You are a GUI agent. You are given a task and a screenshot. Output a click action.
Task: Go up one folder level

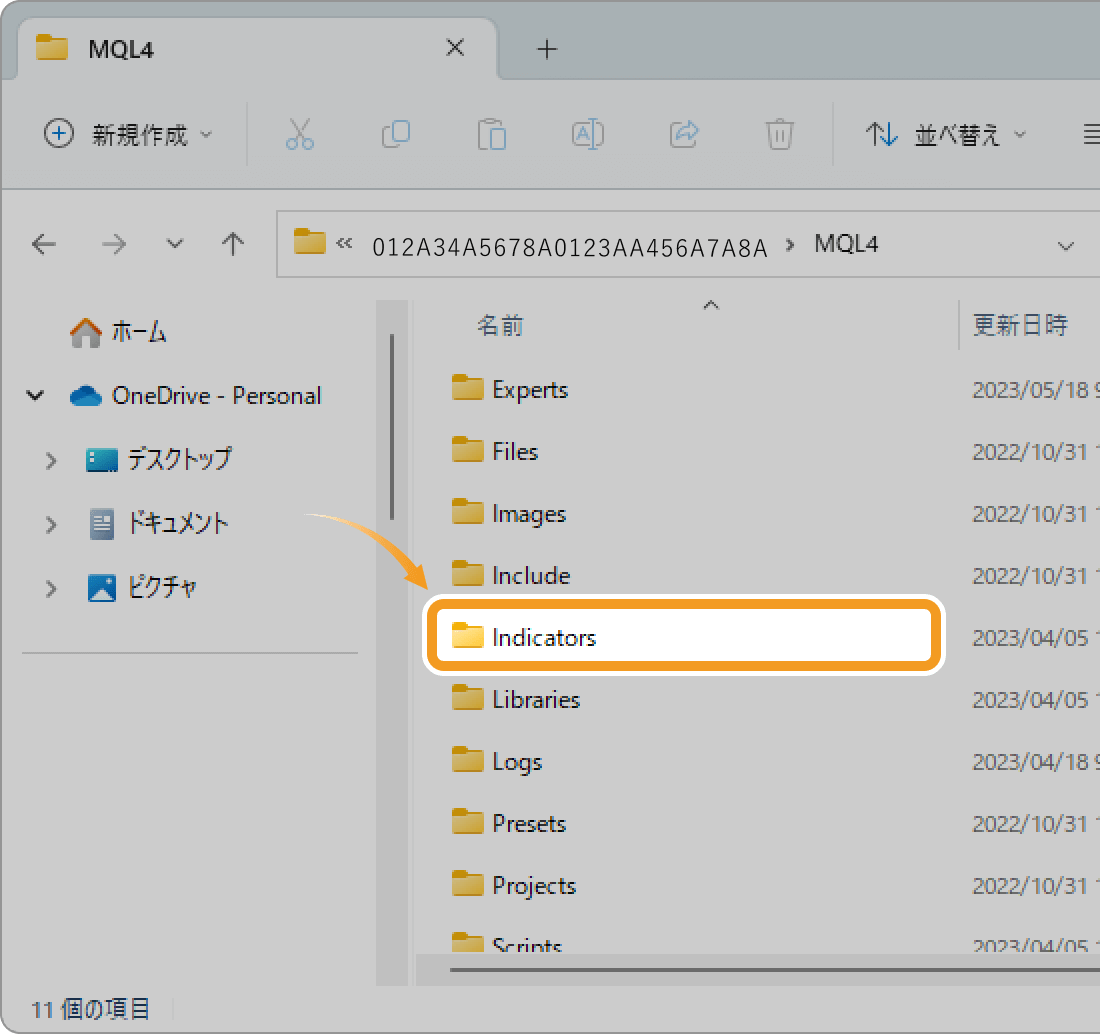click(233, 244)
